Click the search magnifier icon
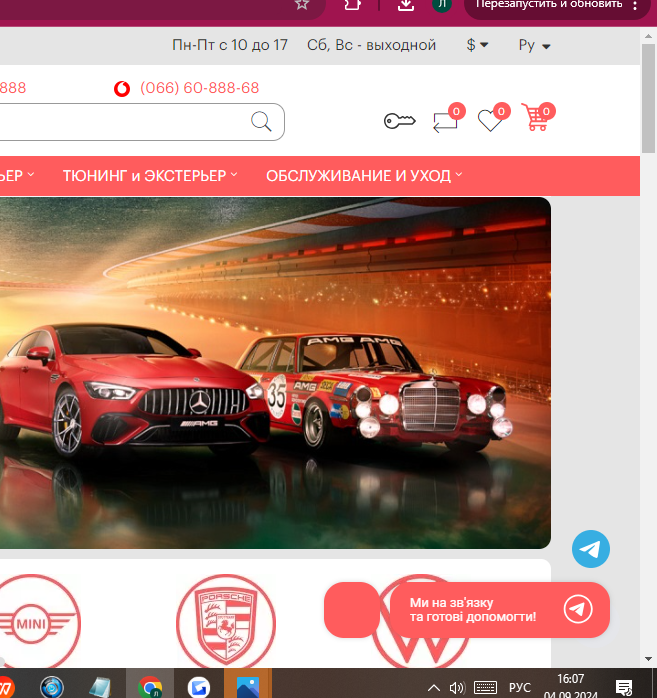Screen dimensions: 657x698 (261, 122)
